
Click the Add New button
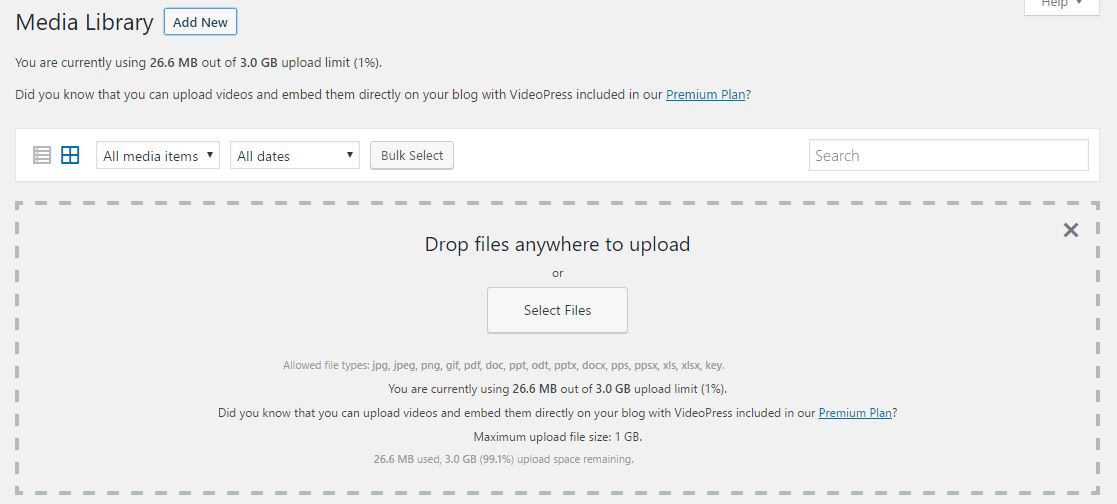(x=200, y=22)
